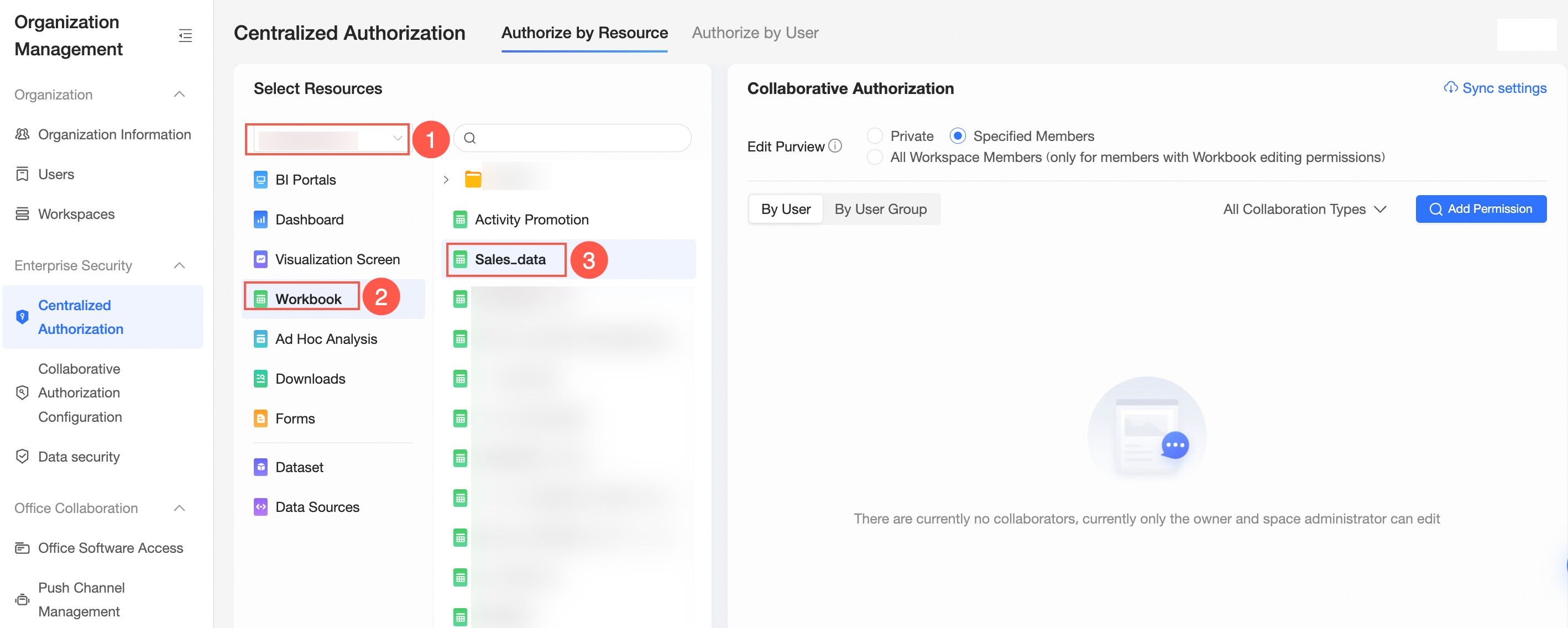Image resolution: width=1568 pixels, height=628 pixels.
Task: Collapse the sidebar using the menu fold icon
Action: tap(185, 35)
